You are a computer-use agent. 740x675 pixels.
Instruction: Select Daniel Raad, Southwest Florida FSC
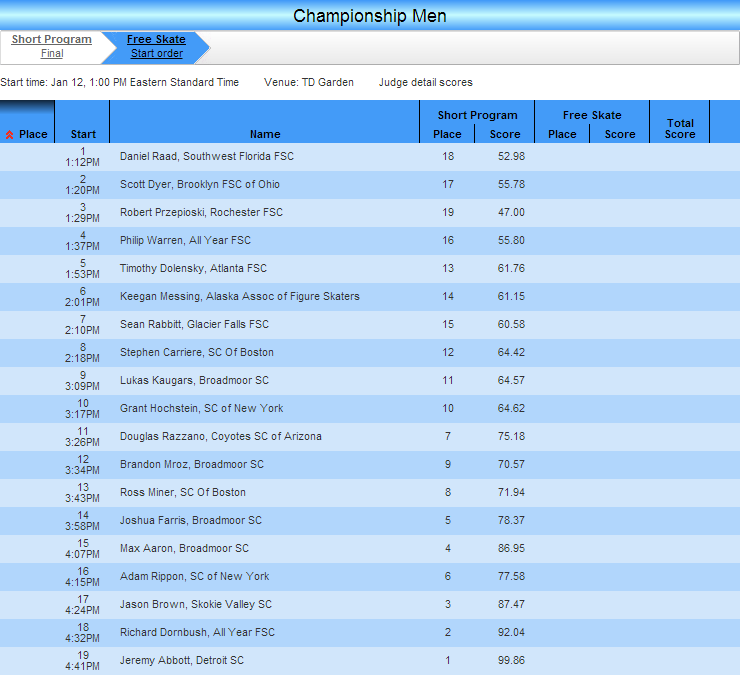207,156
